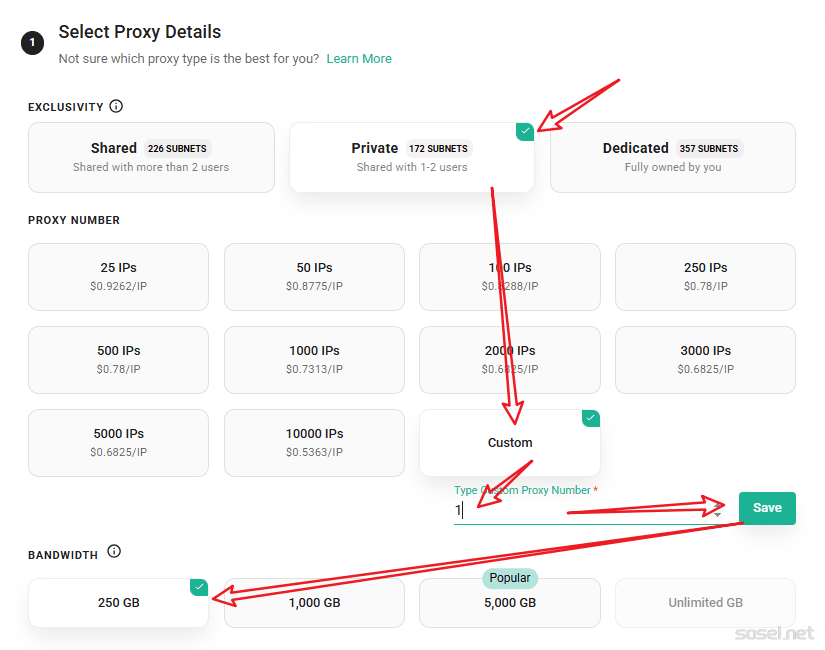Click the 250 GB green checkmark

199,587
